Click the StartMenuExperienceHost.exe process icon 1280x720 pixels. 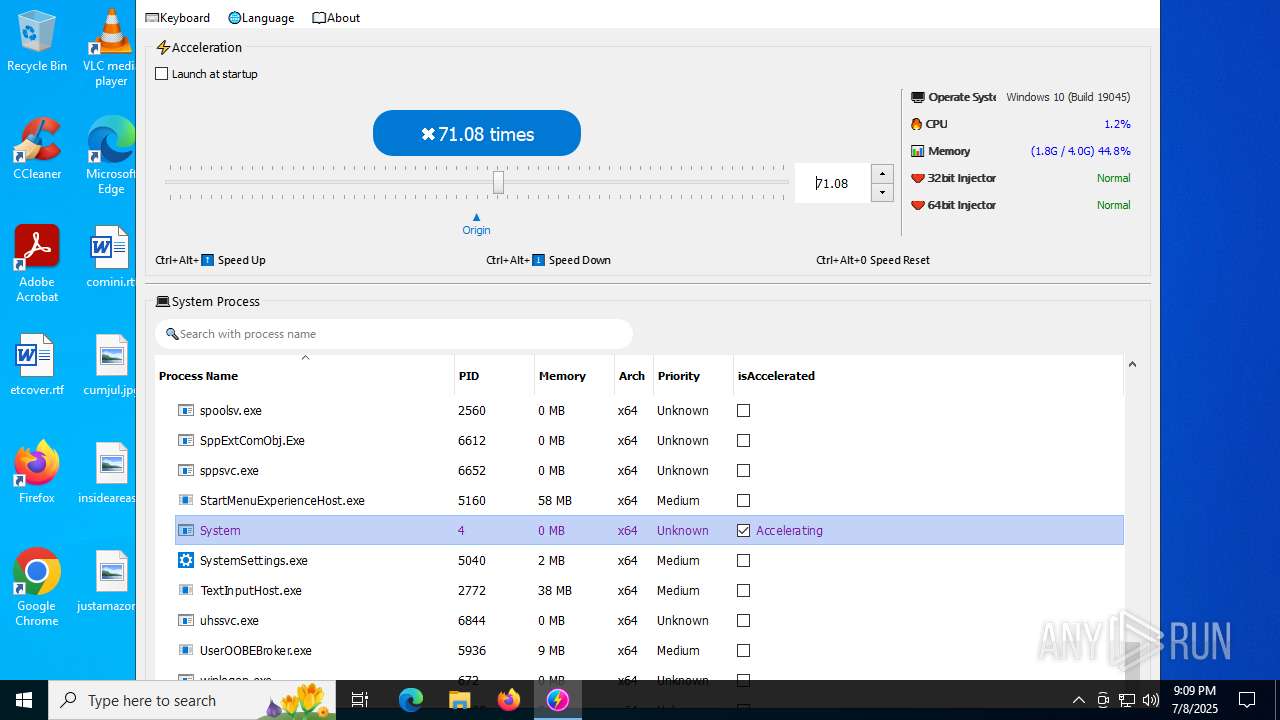[x=185, y=501]
